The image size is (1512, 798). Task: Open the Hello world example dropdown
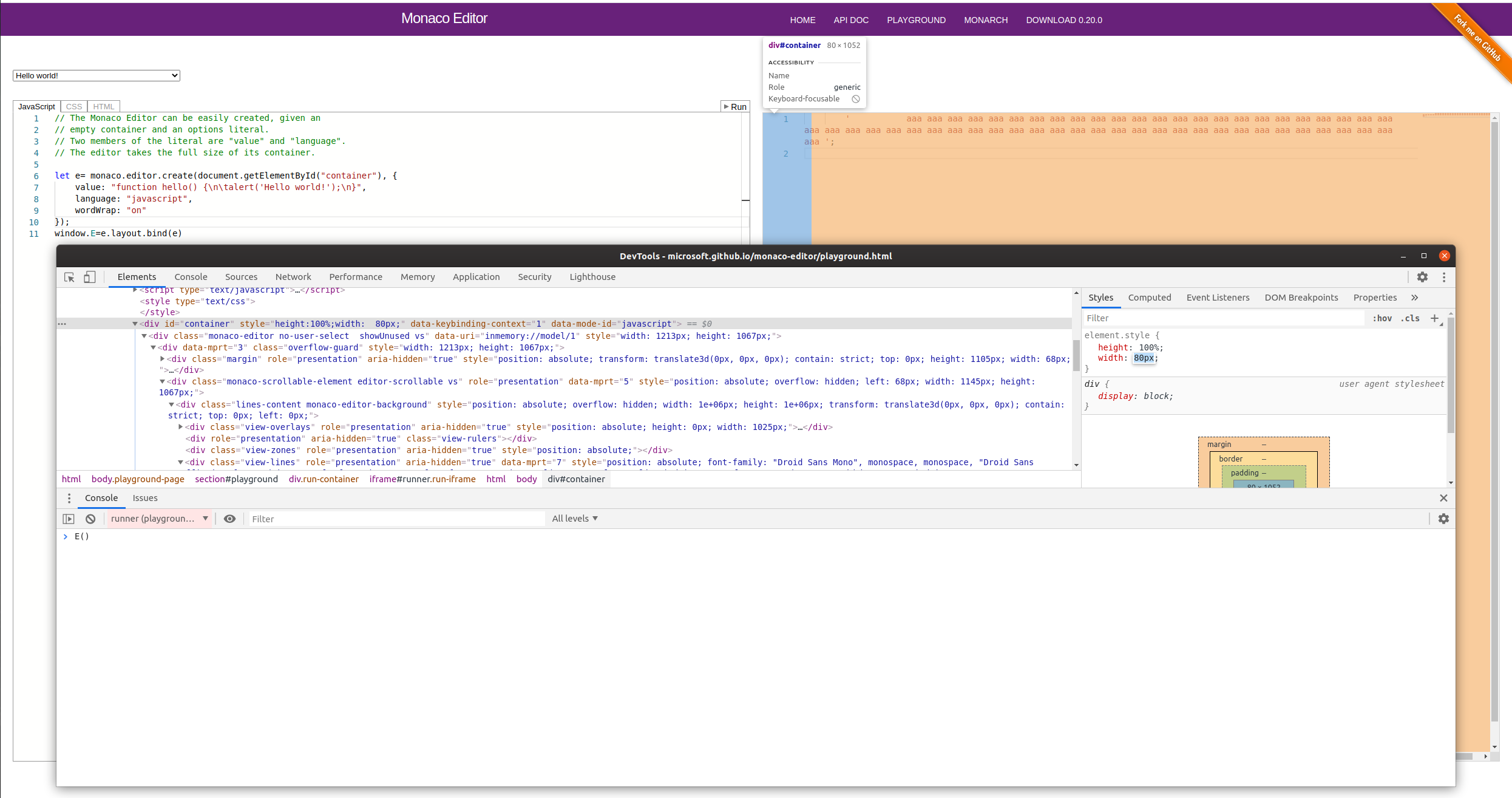tap(96, 75)
